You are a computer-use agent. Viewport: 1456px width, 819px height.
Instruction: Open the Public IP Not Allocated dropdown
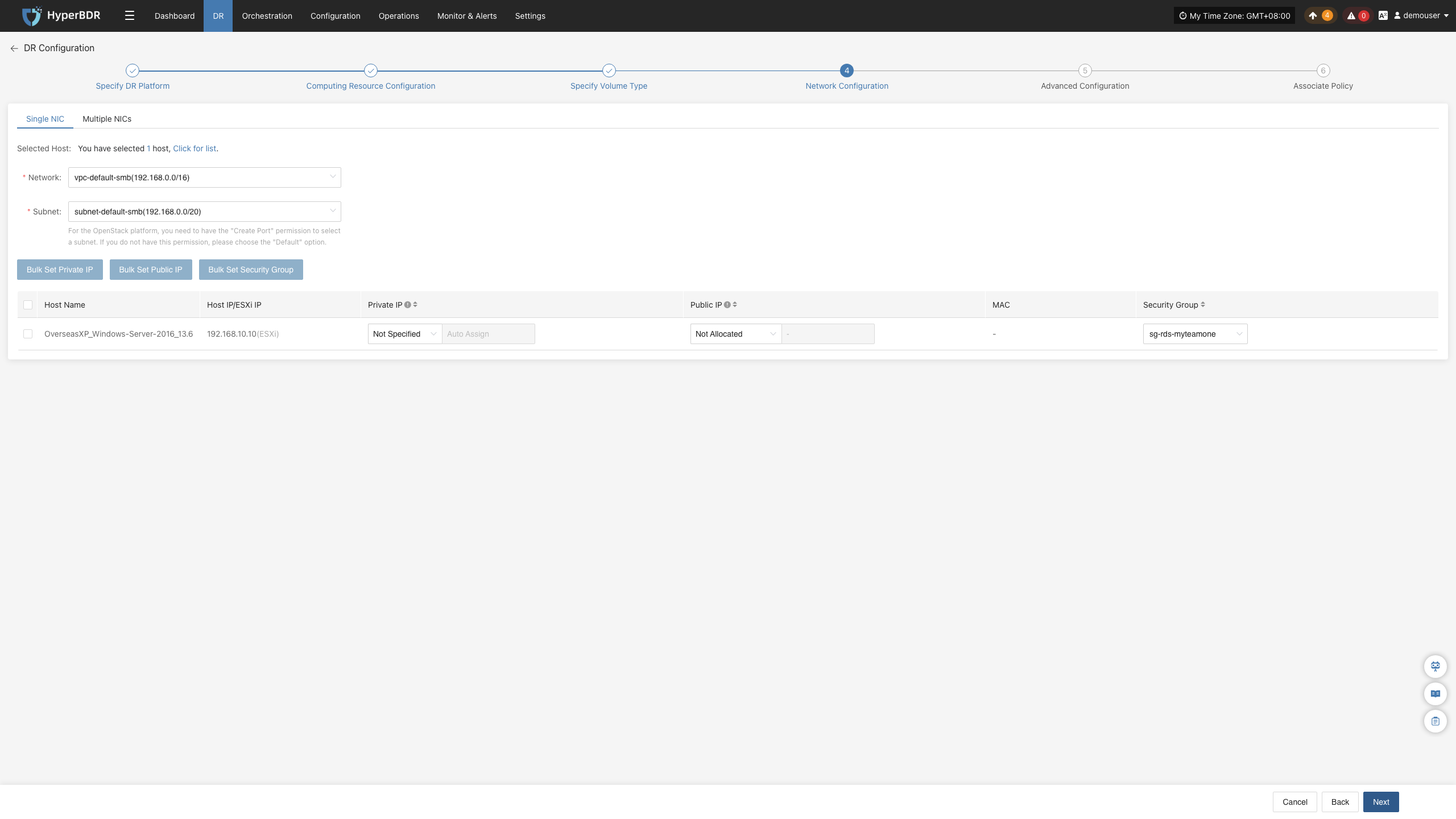point(736,334)
